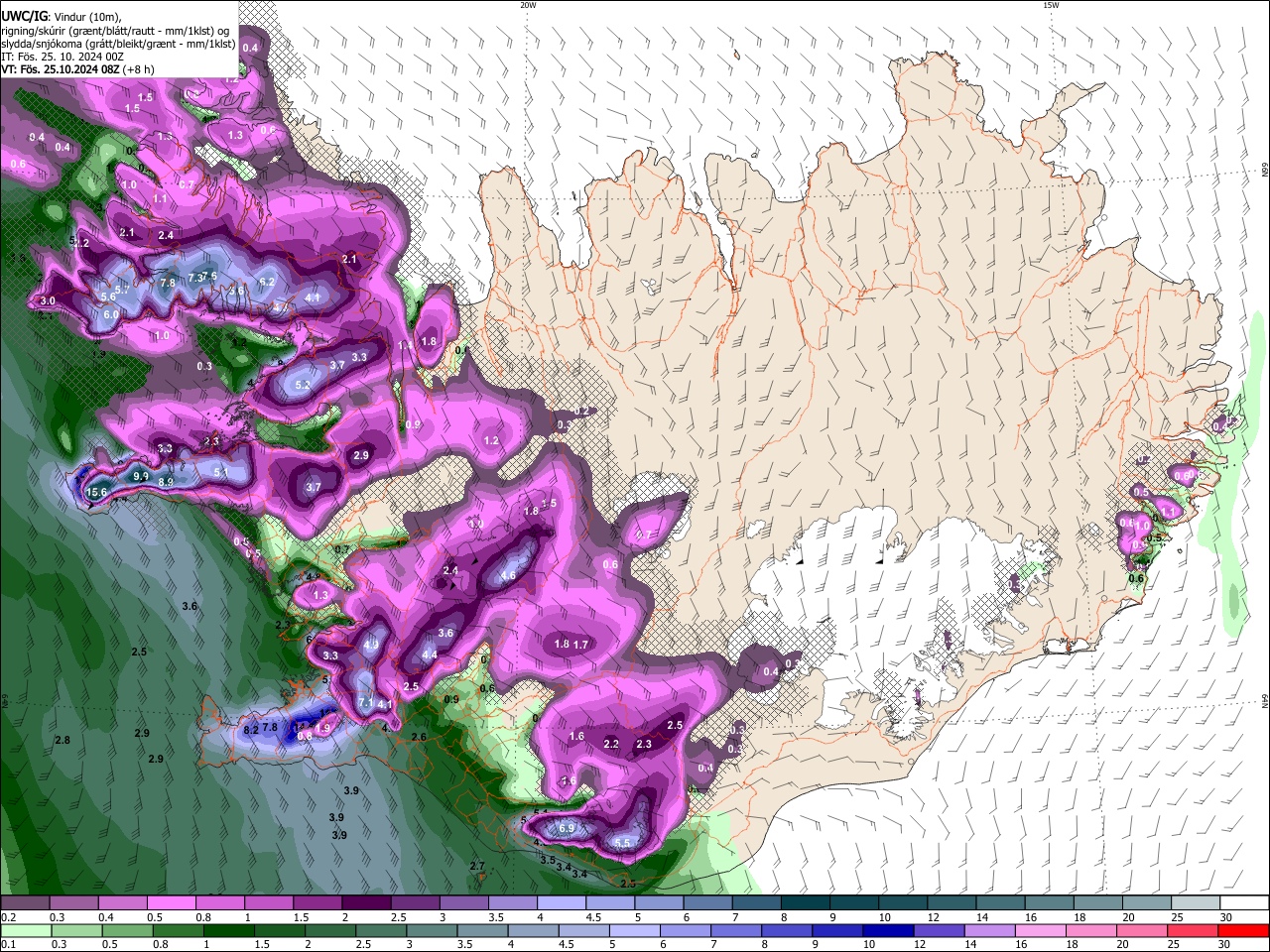Click the '8.2' precipitation value
This screenshot has height=952, width=1270.
tap(250, 730)
